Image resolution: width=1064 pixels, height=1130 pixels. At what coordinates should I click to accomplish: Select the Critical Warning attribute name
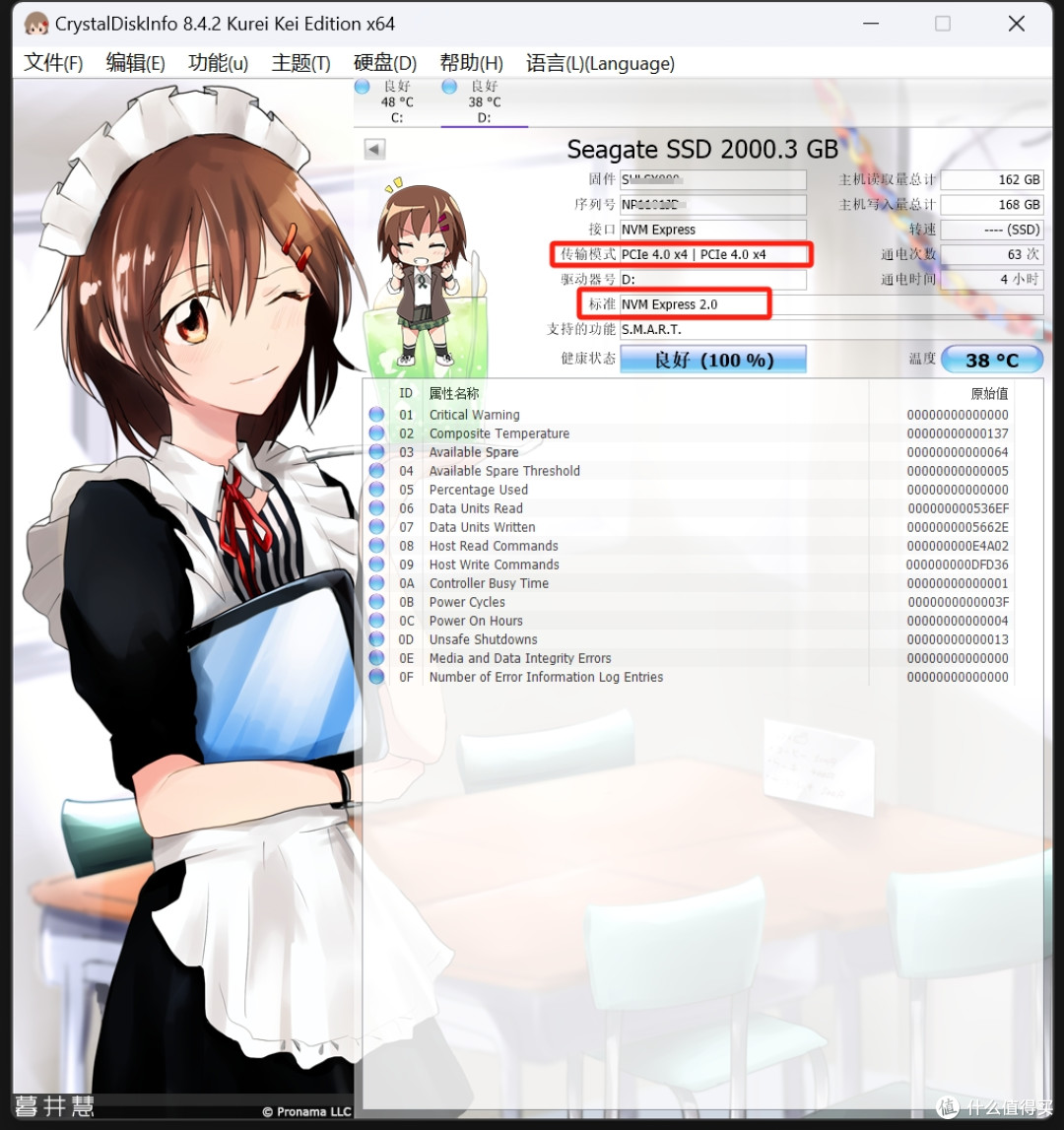tap(474, 415)
